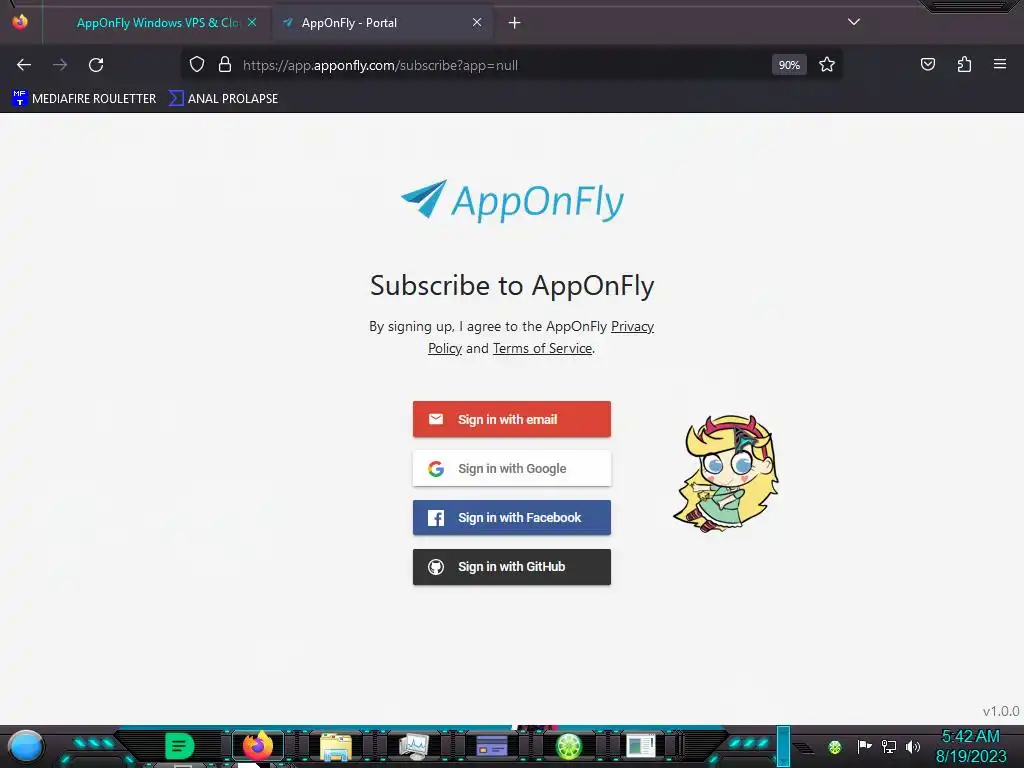Open the document window app in taskbar
Viewport: 1024px width, 768px height.
click(641, 746)
